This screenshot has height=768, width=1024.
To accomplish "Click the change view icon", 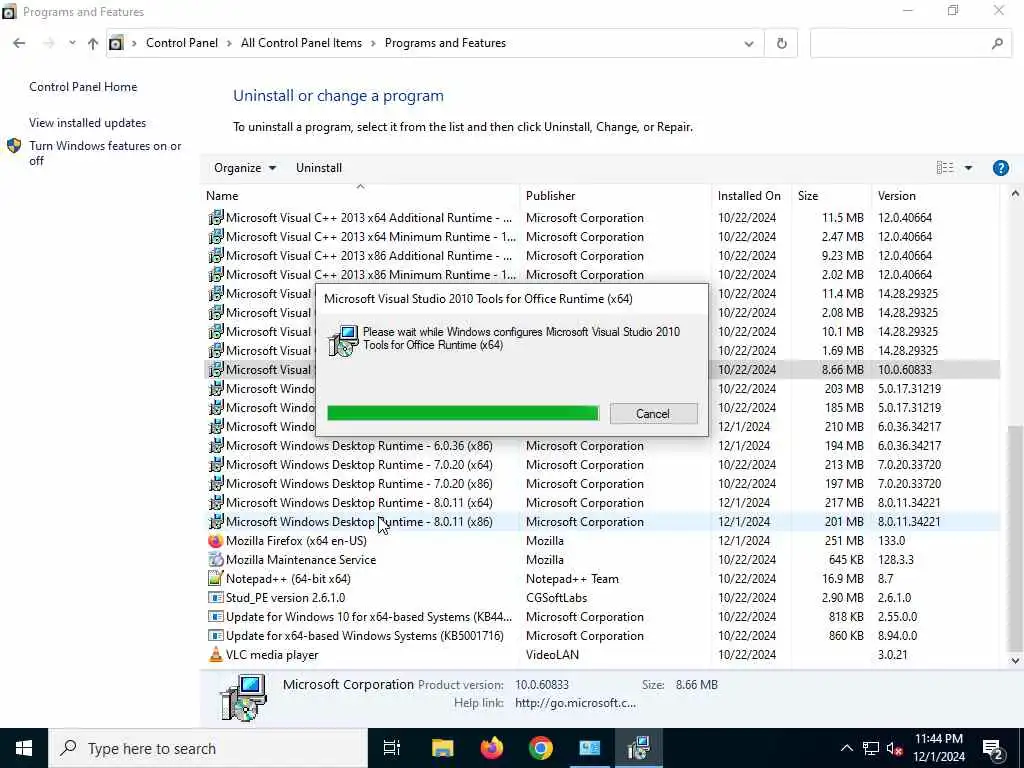I will pos(944,168).
